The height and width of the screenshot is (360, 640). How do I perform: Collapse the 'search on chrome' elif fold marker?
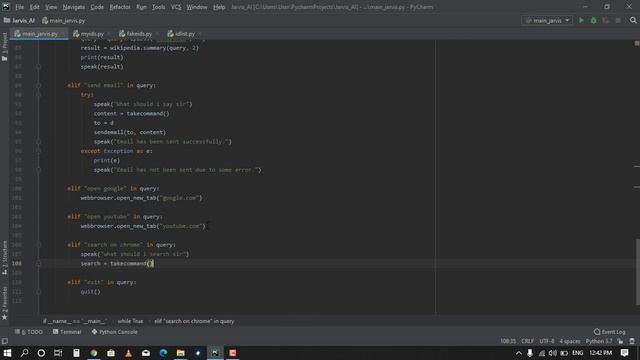(x=39, y=245)
